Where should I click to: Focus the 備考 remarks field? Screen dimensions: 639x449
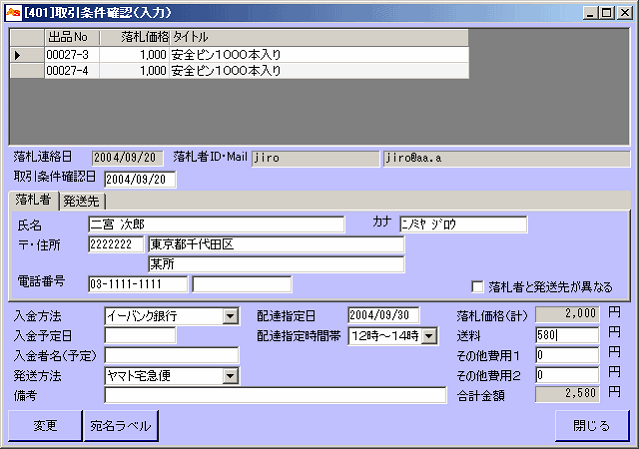(275, 395)
